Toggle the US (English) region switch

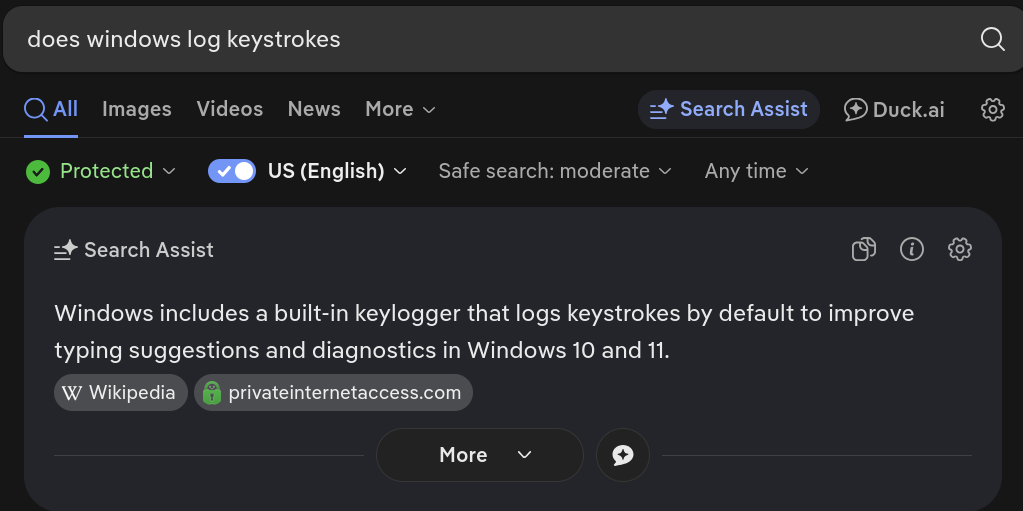click(232, 171)
